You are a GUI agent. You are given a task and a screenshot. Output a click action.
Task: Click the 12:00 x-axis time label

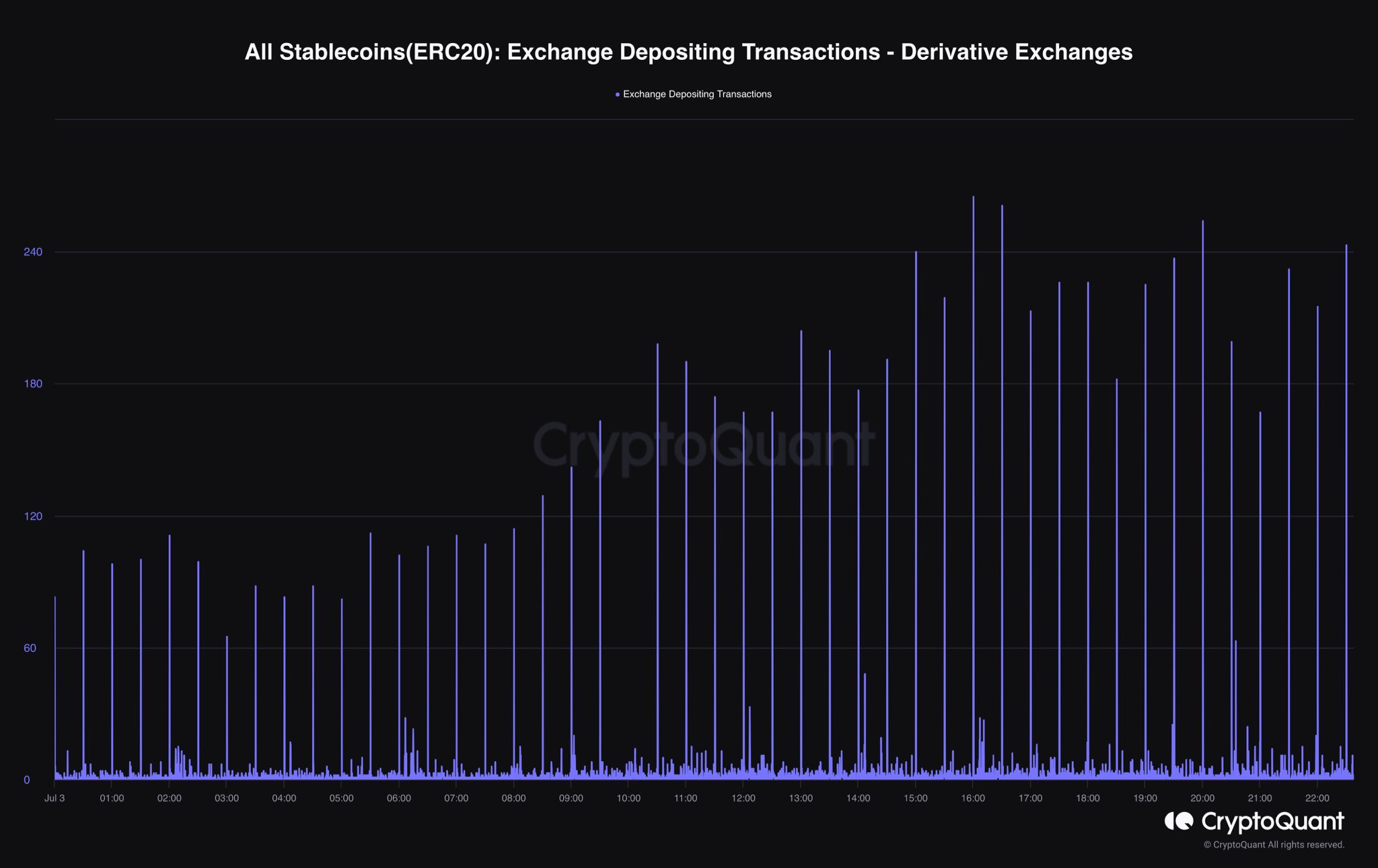(x=744, y=799)
